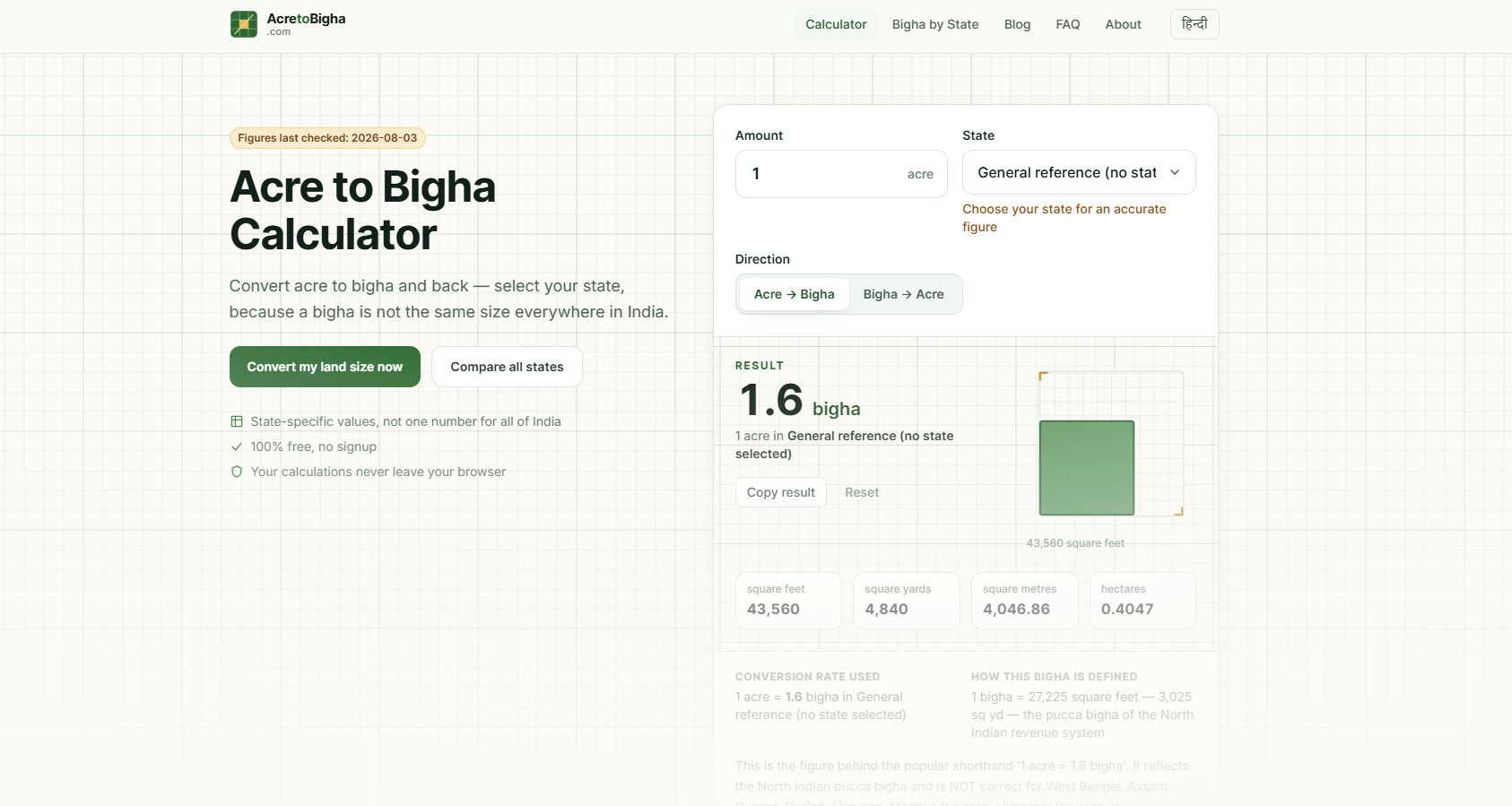Click 'State-specific values, not one number' text

(x=405, y=421)
